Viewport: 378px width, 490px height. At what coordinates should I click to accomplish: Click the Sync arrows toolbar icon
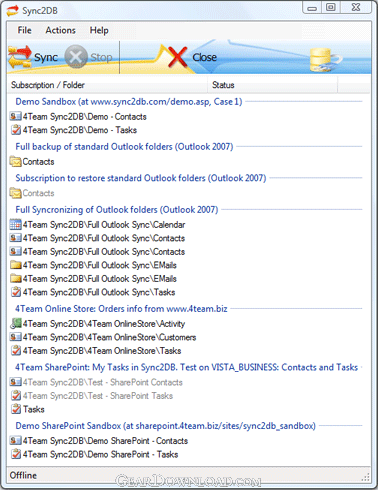[19, 56]
